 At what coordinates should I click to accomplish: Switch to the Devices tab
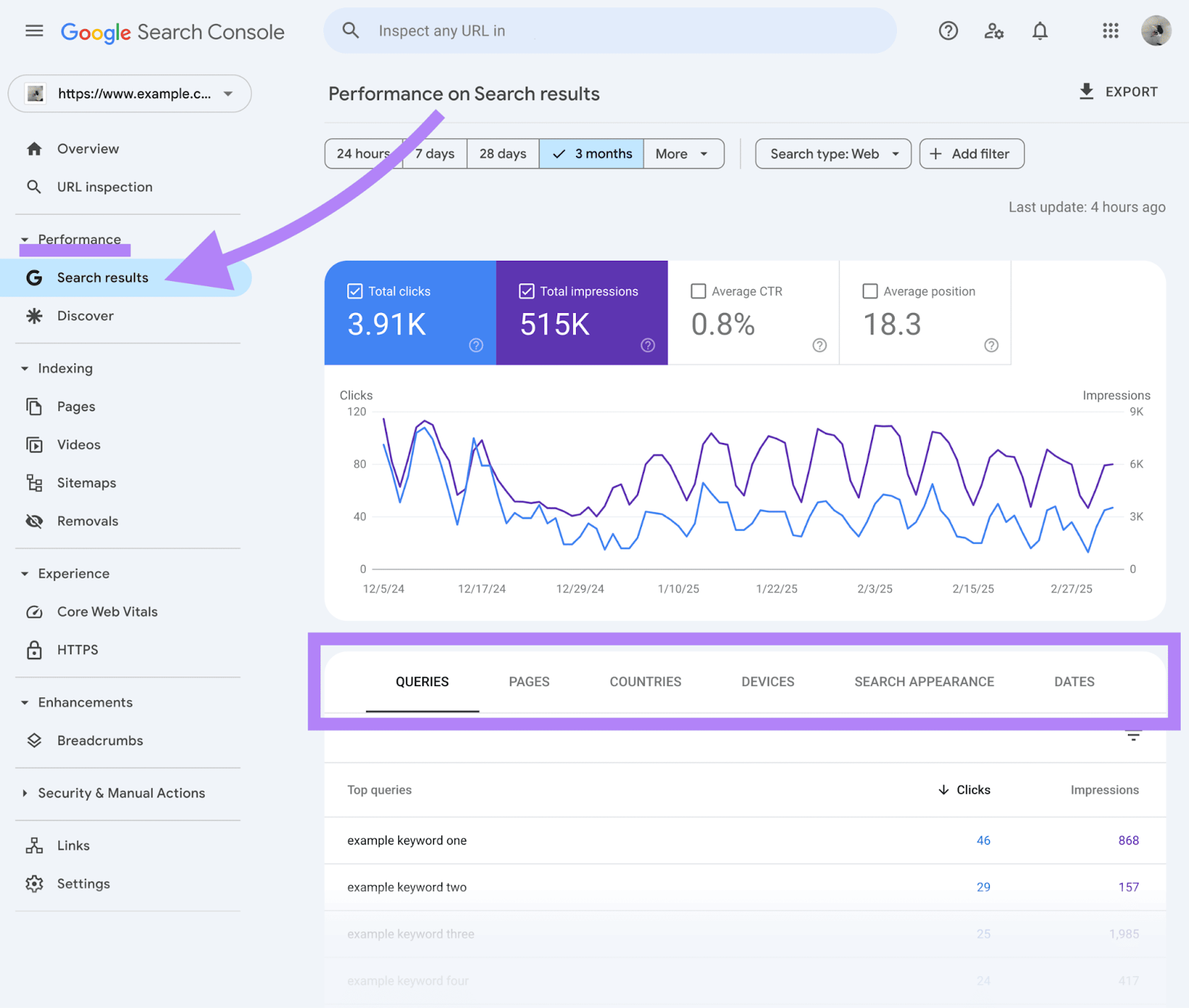click(767, 682)
